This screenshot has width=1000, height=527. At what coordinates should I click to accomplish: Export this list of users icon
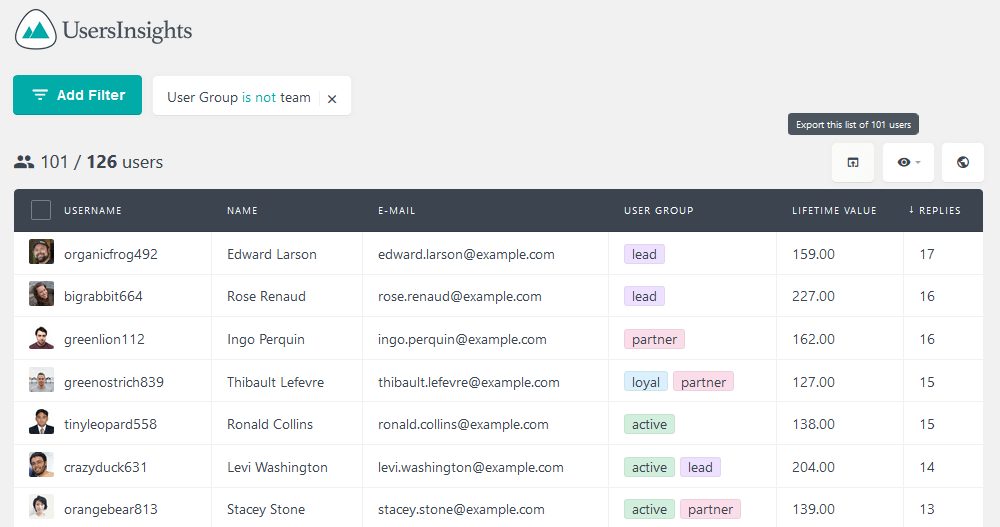853,162
